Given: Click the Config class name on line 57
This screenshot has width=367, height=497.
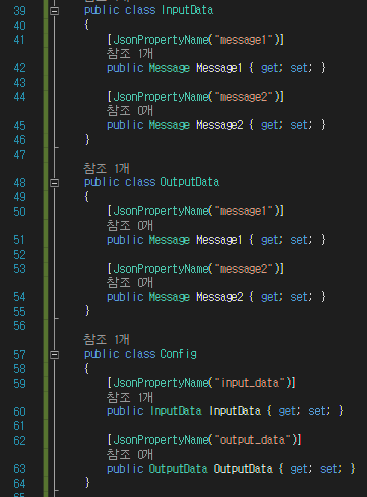Looking at the screenshot, I should click(178, 354).
